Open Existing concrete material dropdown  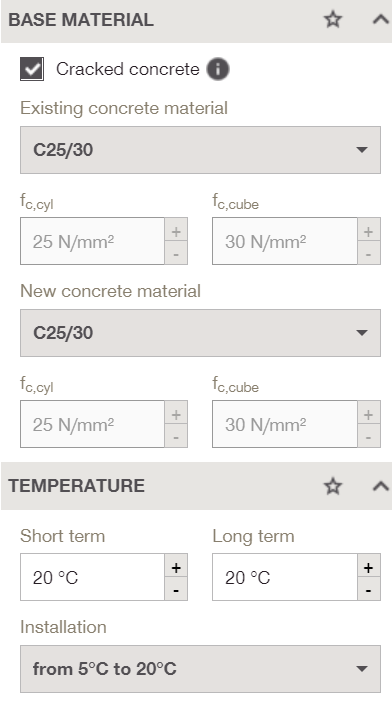point(200,150)
